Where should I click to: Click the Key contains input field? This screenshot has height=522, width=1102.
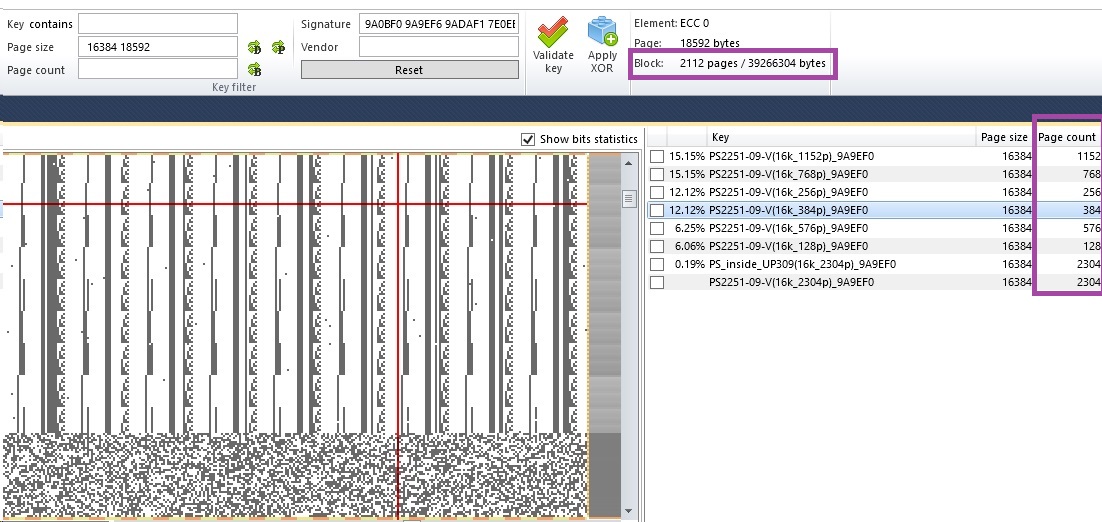[x=158, y=23]
